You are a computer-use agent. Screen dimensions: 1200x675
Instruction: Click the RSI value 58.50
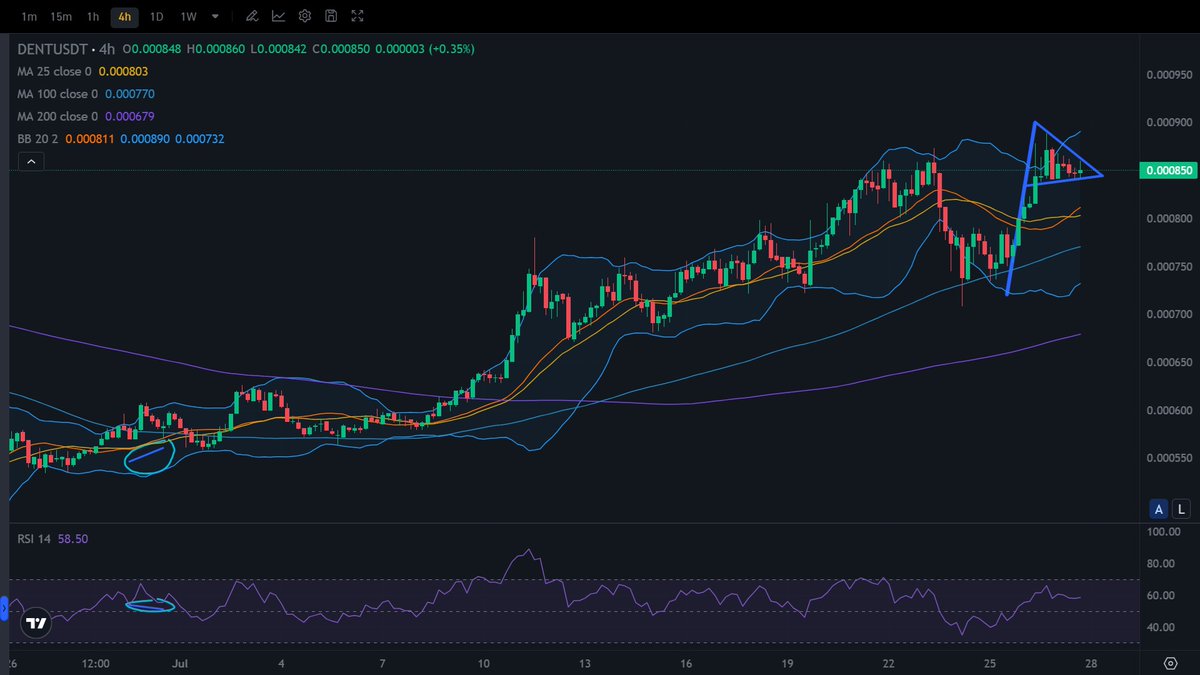74,538
